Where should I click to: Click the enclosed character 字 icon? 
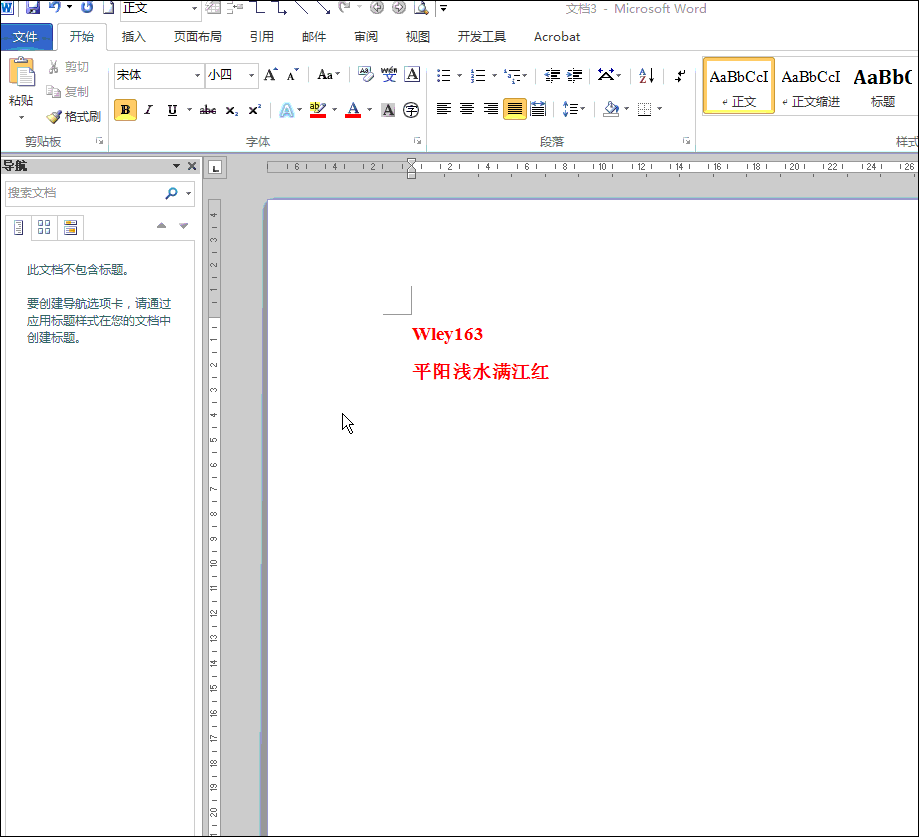(x=411, y=110)
